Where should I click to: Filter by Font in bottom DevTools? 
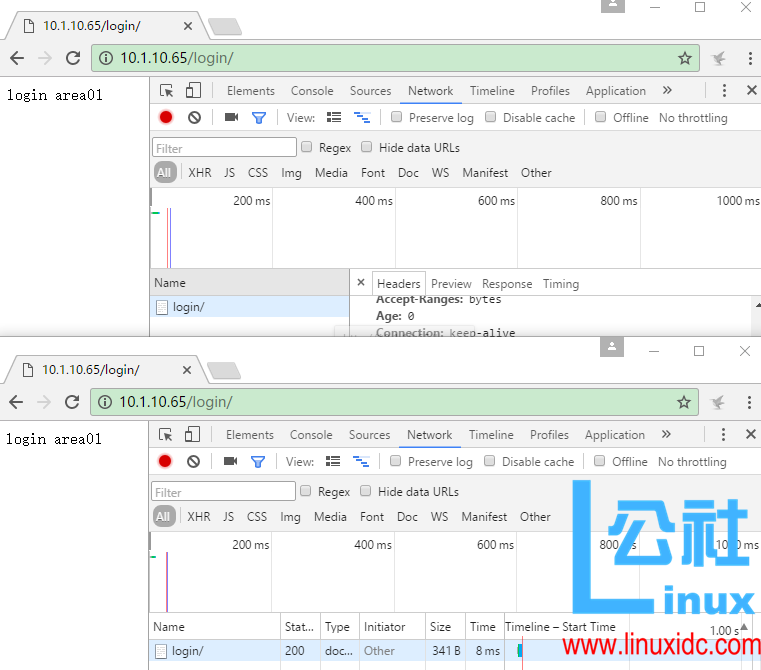coord(372,517)
